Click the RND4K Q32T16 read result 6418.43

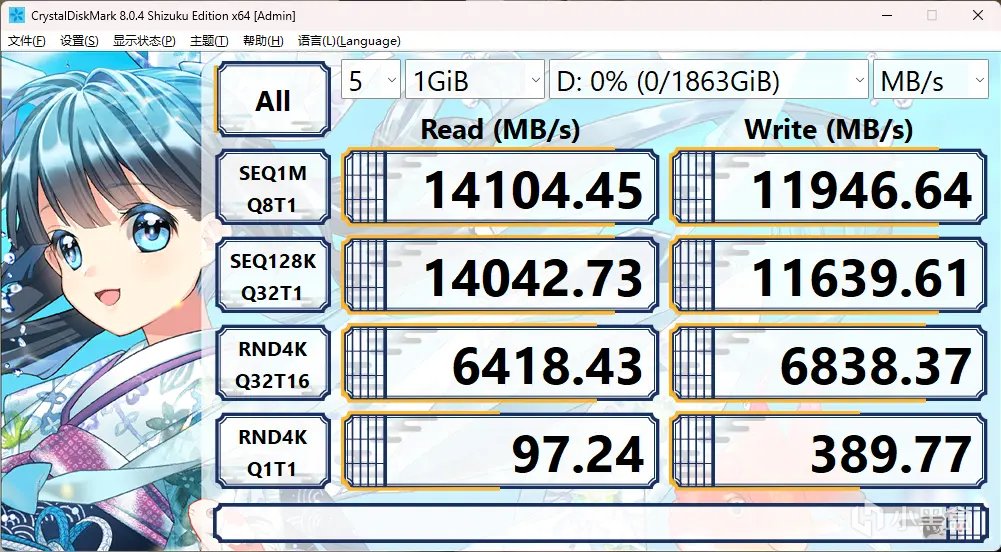(500, 364)
